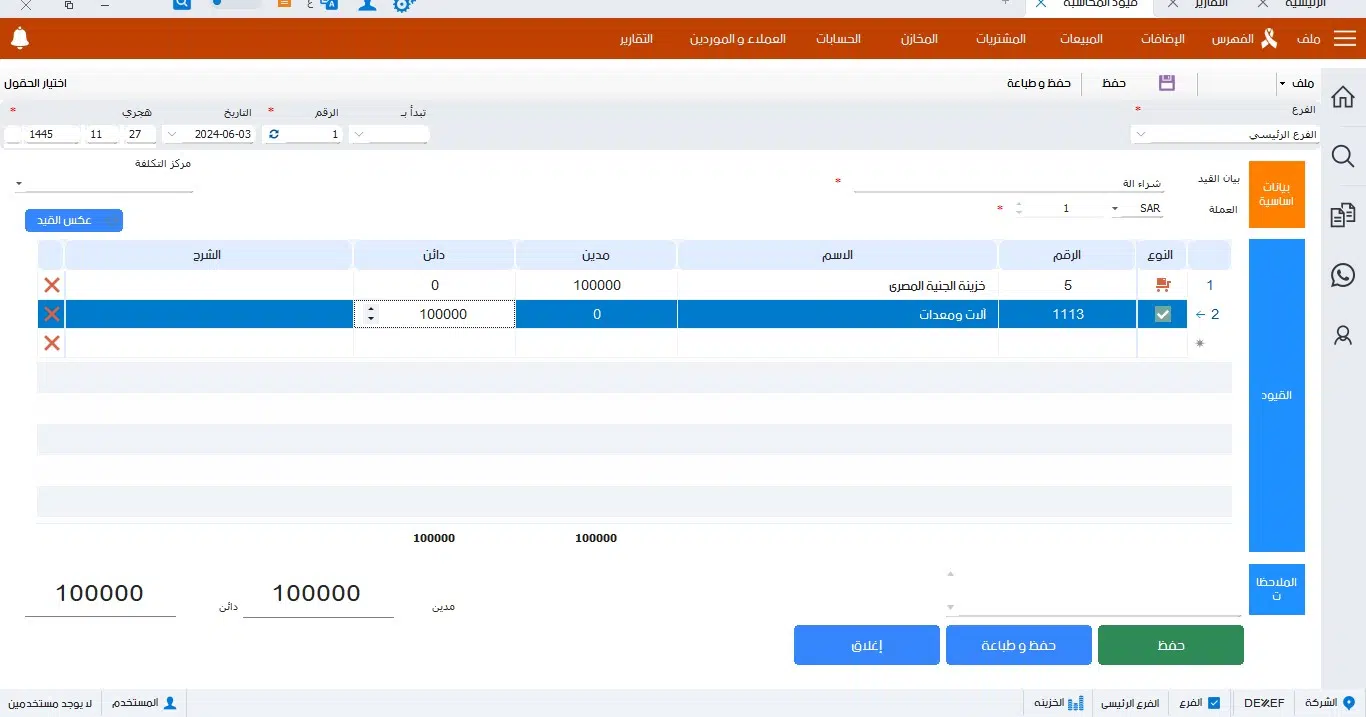Expand the الفرع الرئيسي branch dropdown
1366x717 pixels.
(1141, 134)
